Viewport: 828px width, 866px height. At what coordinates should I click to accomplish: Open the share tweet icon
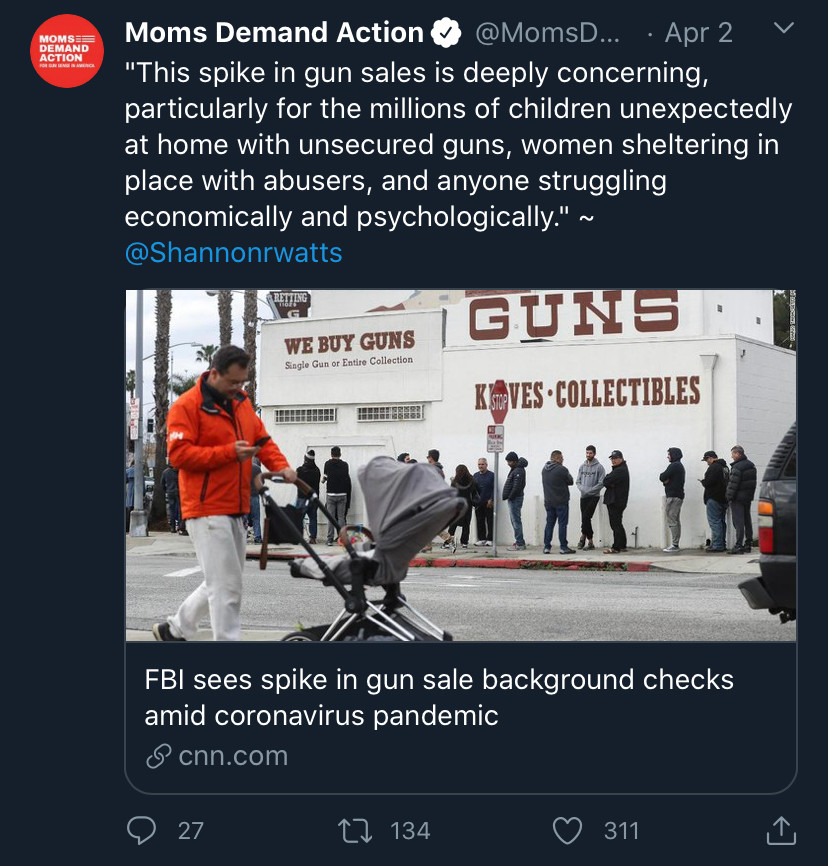point(781,830)
